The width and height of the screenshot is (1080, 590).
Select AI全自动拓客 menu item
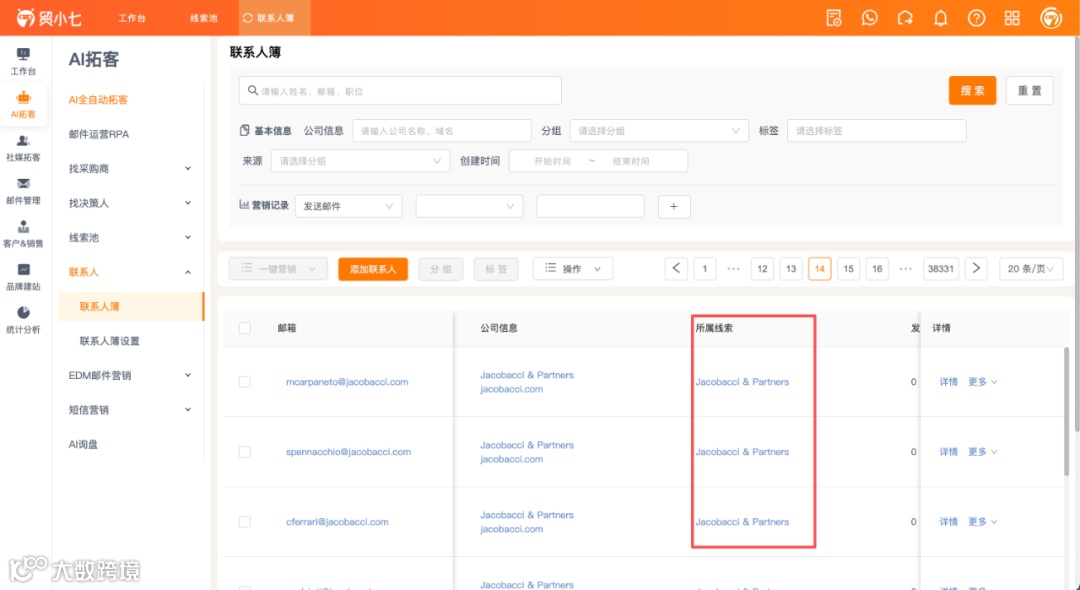tap(98, 100)
